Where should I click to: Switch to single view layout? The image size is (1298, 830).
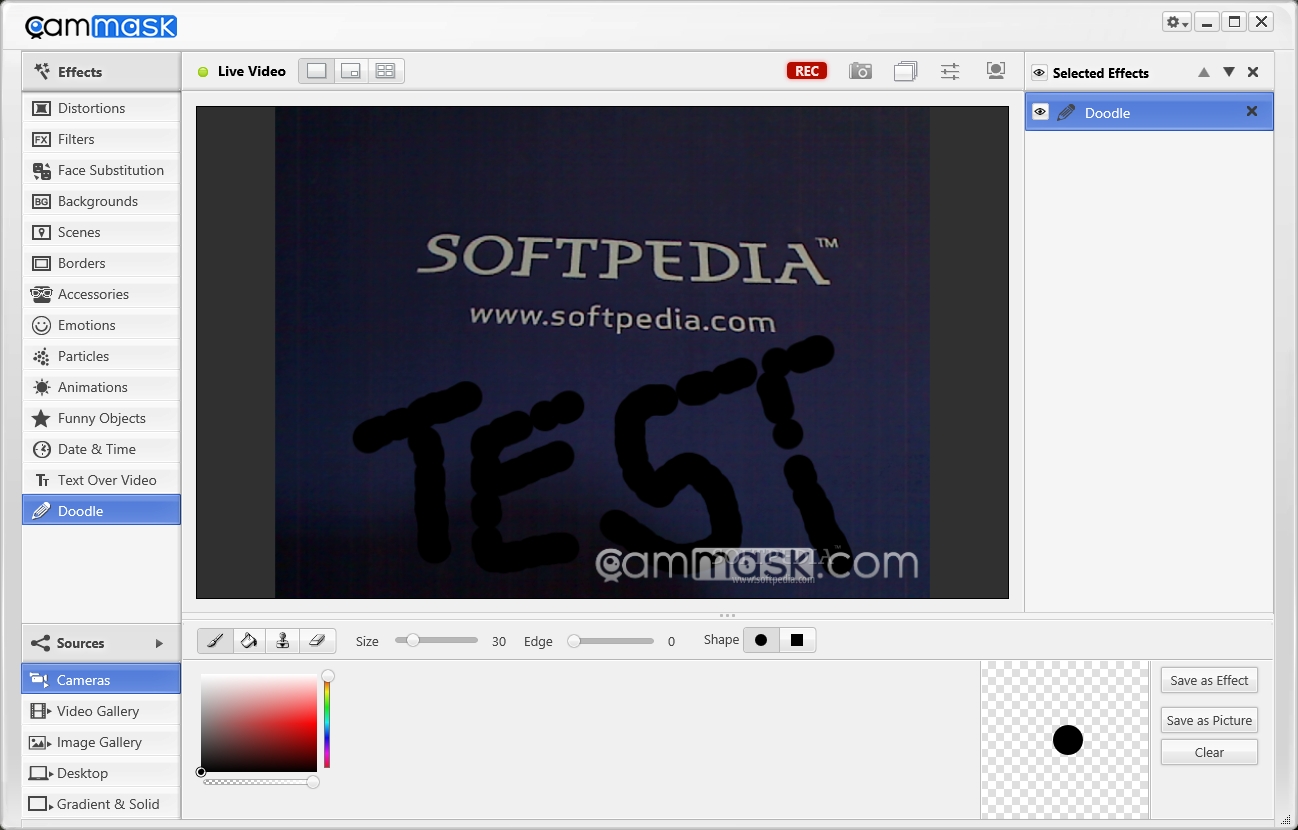pyautogui.click(x=317, y=71)
